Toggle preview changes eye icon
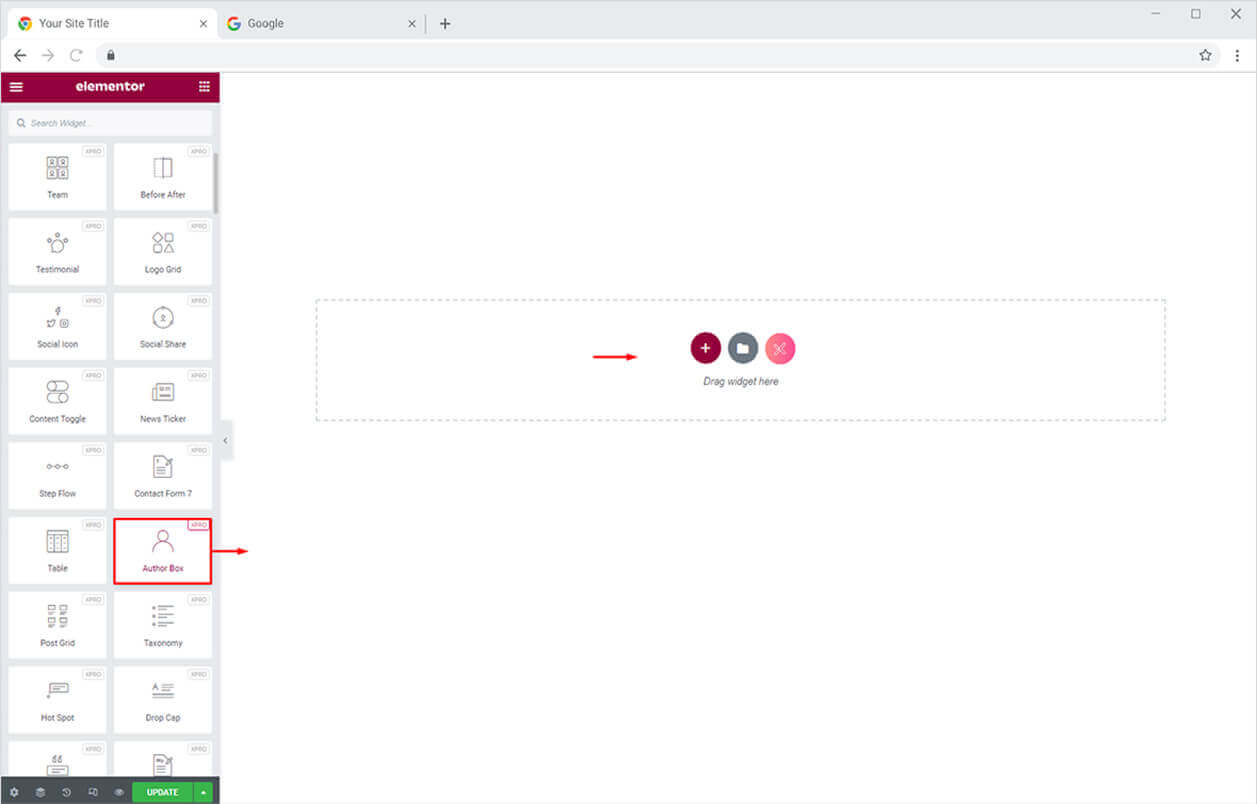 click(119, 792)
